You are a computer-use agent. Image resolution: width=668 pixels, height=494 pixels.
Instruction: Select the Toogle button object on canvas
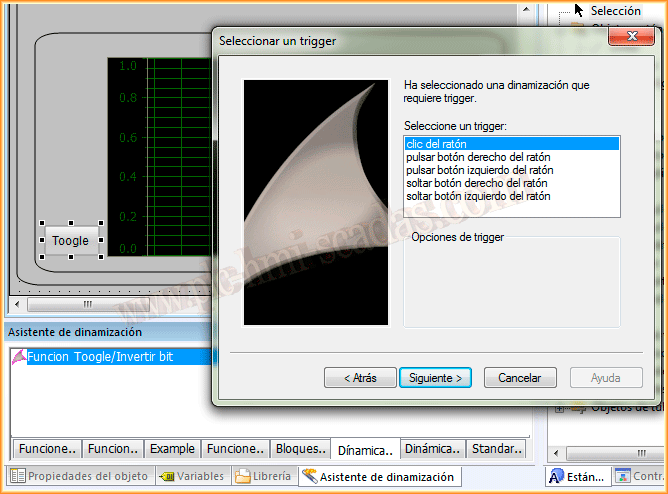coord(70,241)
